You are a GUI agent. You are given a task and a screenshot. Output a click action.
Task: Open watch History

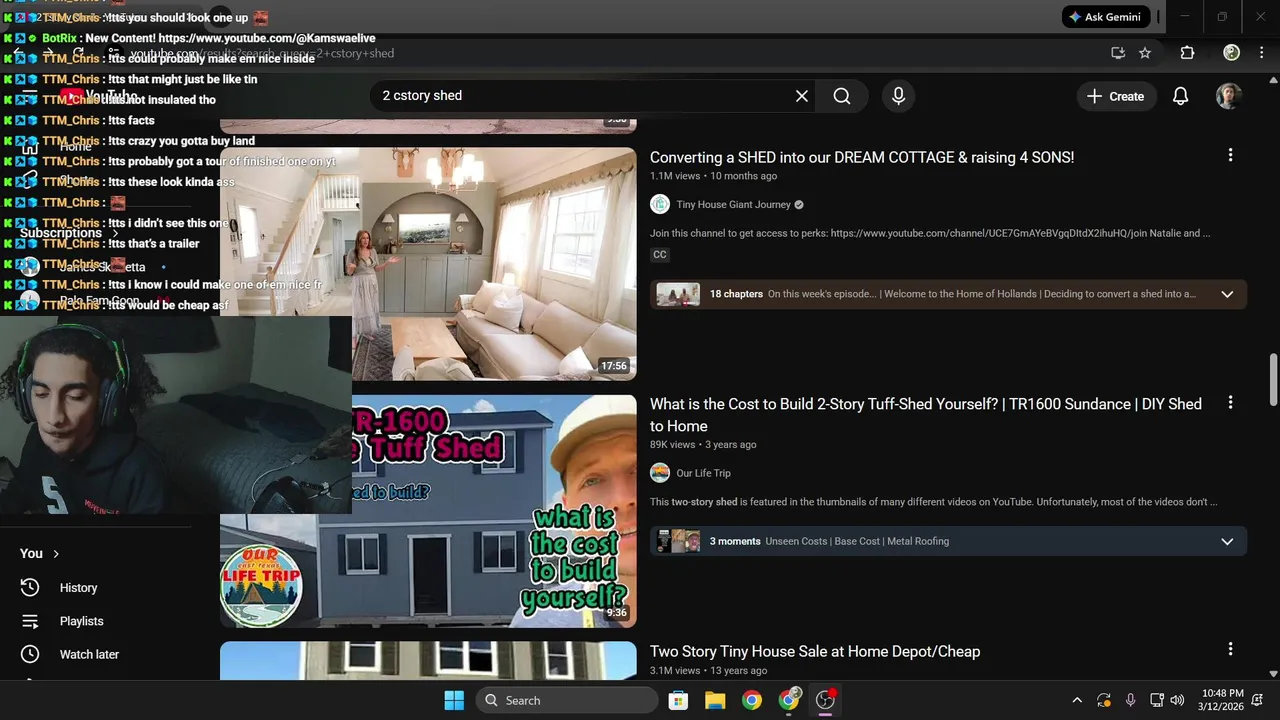tap(78, 588)
